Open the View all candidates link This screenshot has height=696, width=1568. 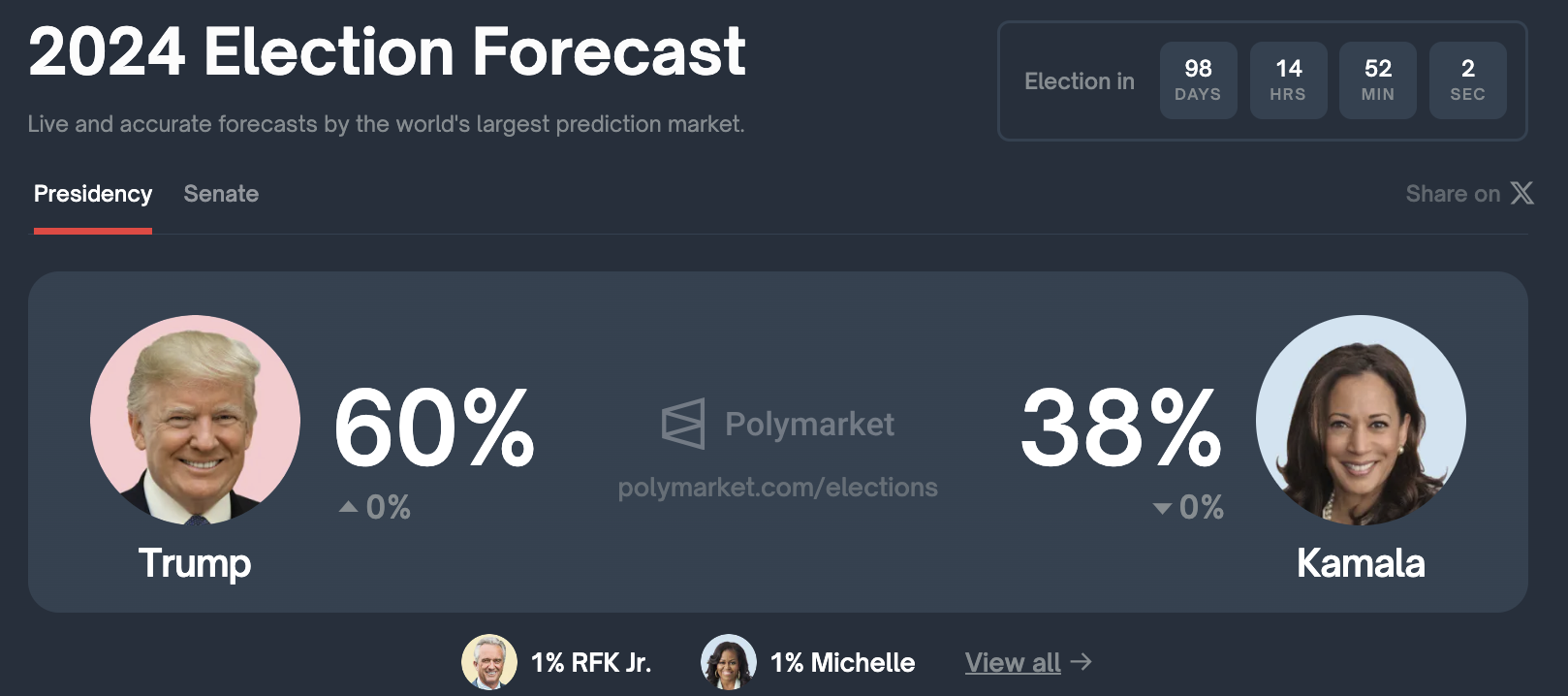(1013, 662)
